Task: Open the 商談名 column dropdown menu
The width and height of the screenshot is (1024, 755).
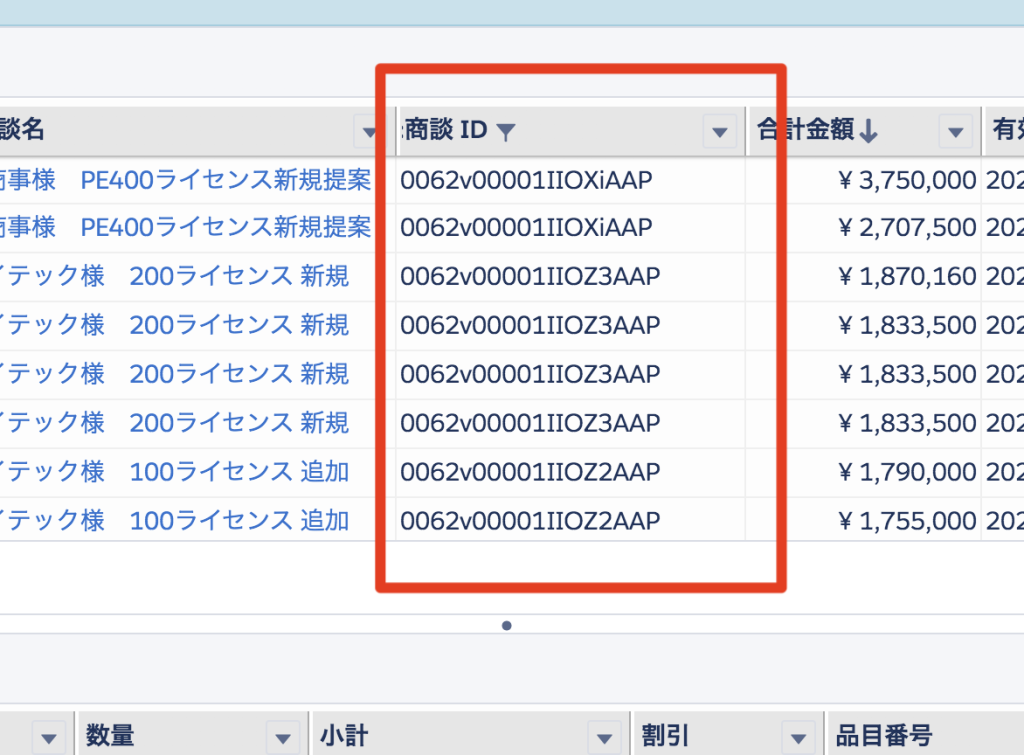Action: point(369,131)
